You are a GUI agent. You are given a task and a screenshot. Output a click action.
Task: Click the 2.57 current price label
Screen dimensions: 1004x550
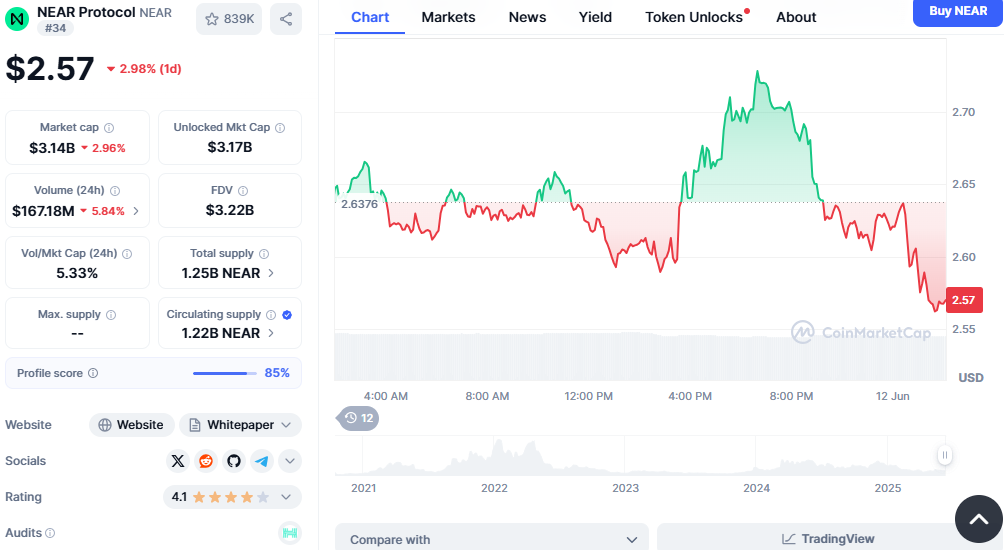[x=964, y=300]
